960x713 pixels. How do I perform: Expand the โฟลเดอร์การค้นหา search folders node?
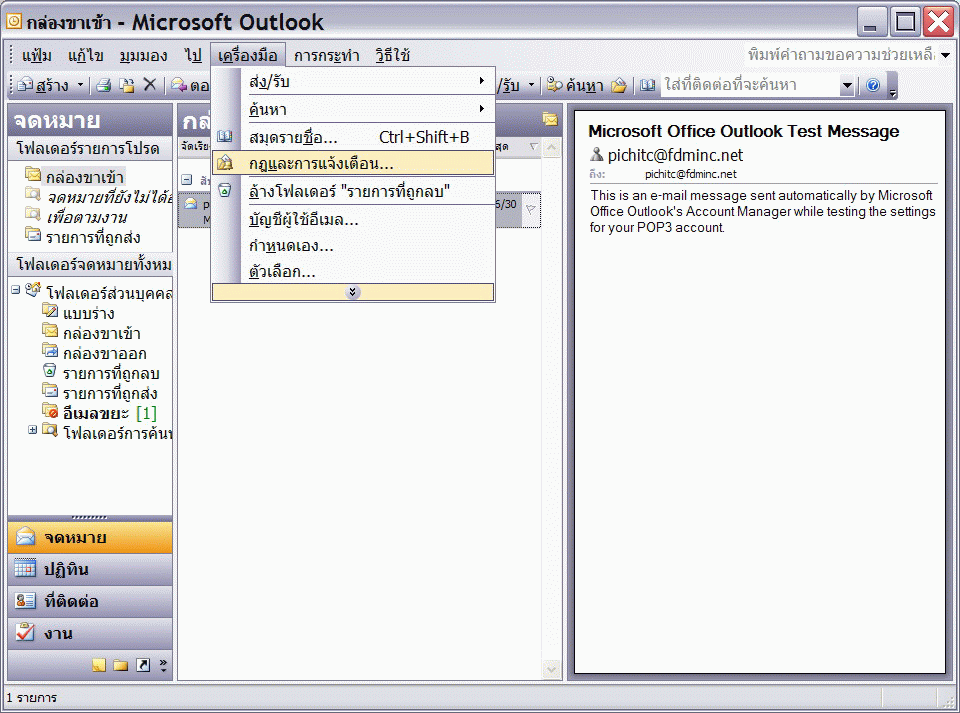click(x=32, y=430)
